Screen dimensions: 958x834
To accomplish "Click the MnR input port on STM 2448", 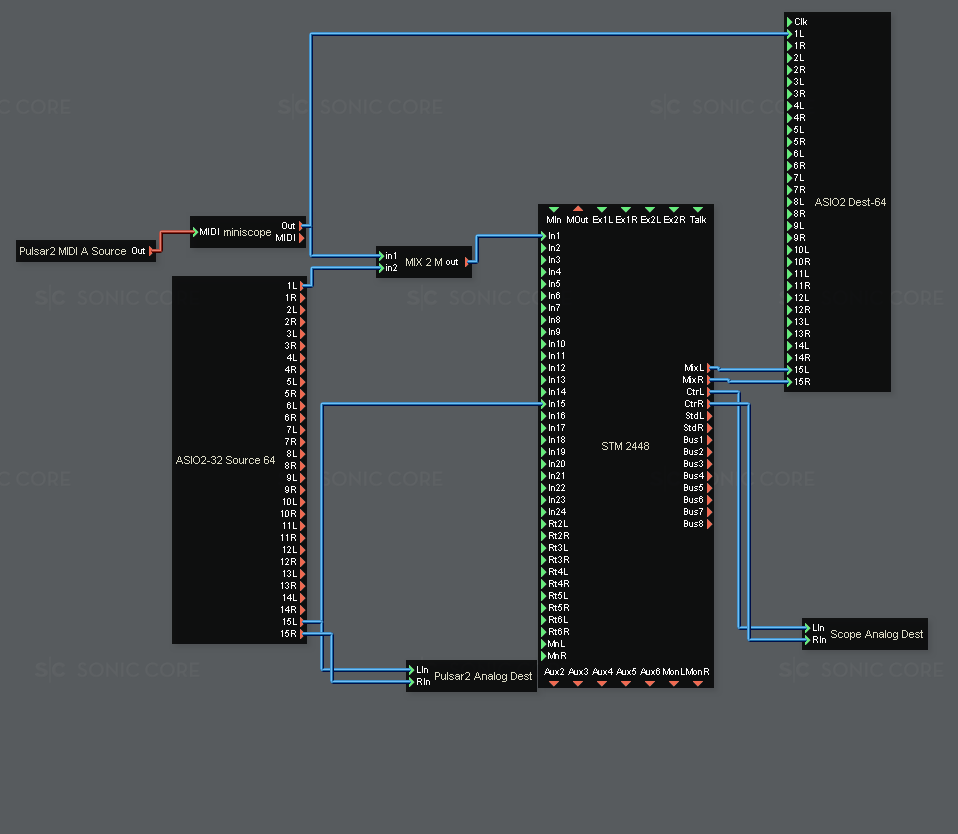I will [544, 656].
